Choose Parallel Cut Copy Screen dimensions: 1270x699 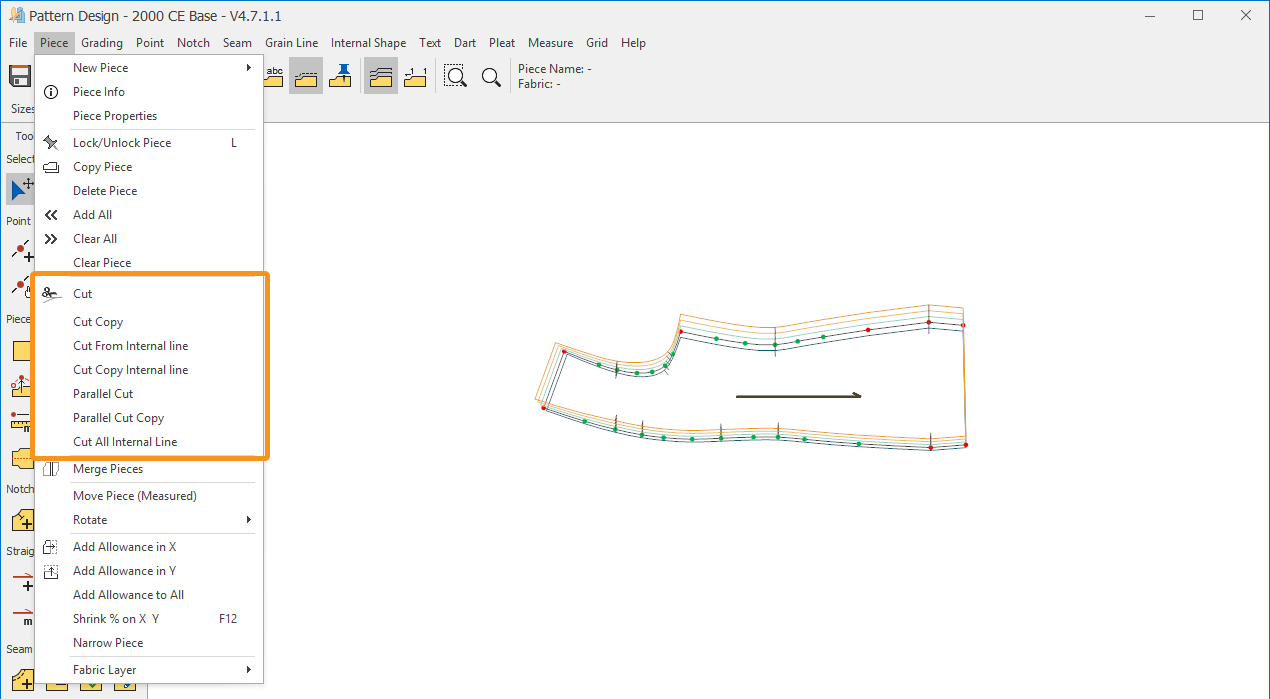click(x=118, y=418)
